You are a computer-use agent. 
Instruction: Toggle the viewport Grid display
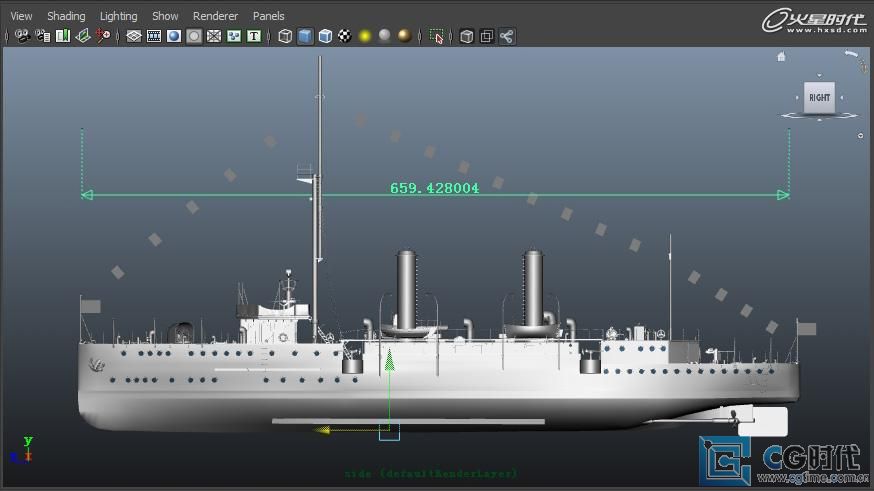[x=134, y=36]
